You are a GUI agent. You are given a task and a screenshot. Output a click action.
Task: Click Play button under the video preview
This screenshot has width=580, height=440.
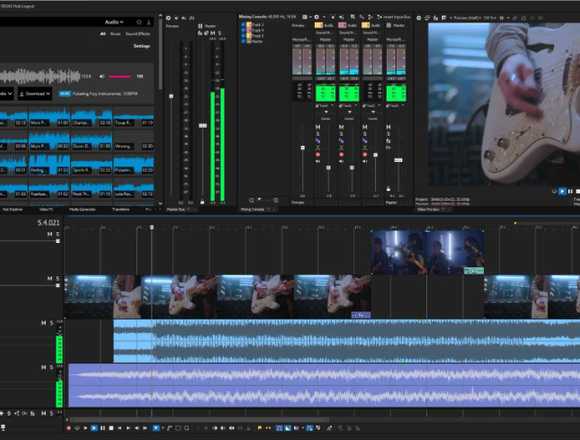click(x=562, y=191)
